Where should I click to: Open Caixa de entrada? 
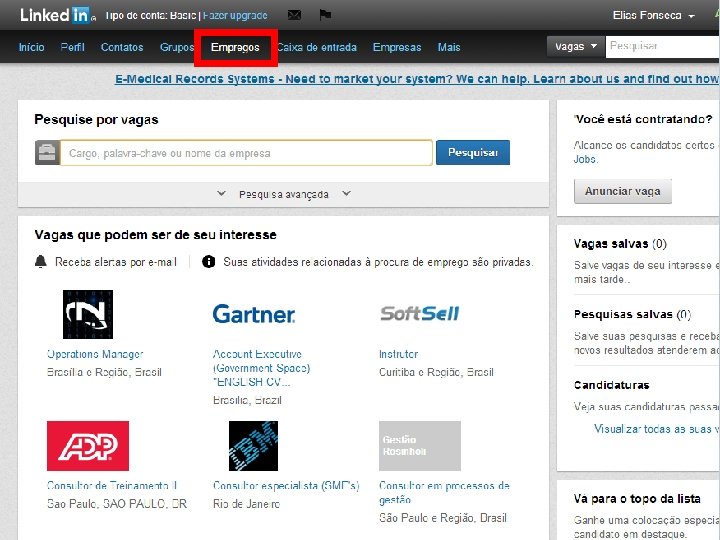pyautogui.click(x=317, y=47)
